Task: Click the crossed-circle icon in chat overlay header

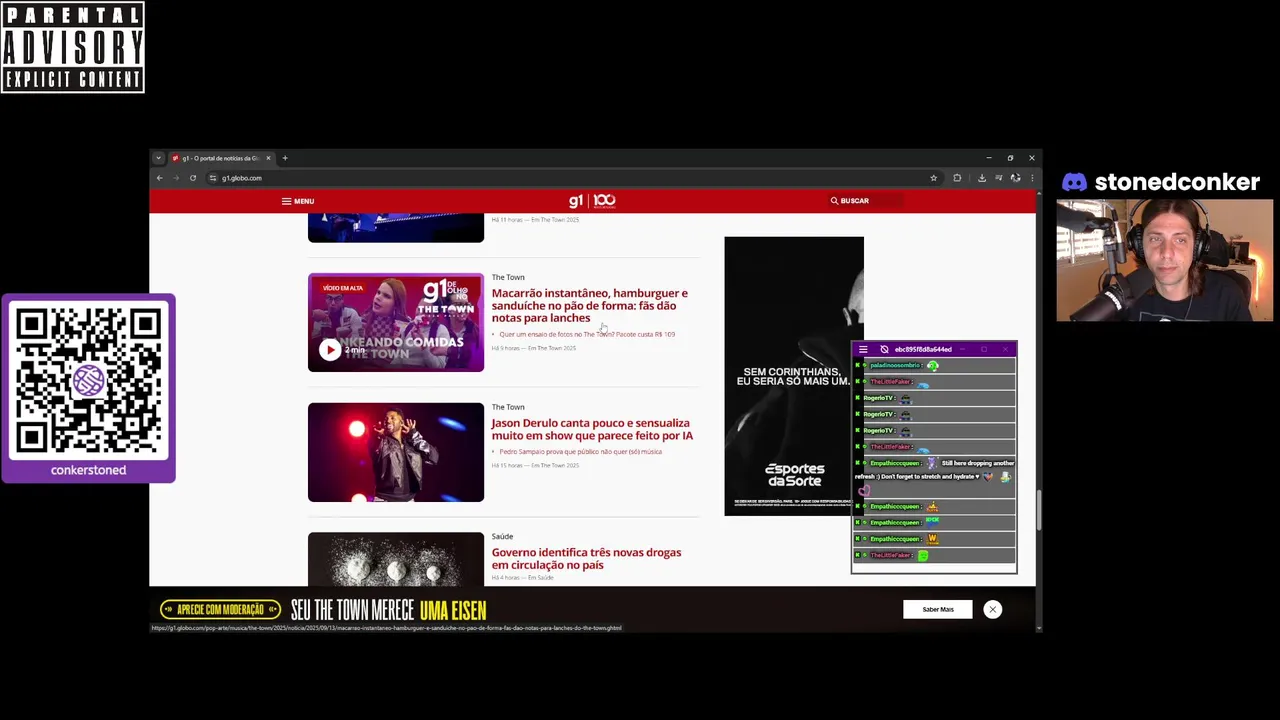Action: pyautogui.click(x=884, y=349)
